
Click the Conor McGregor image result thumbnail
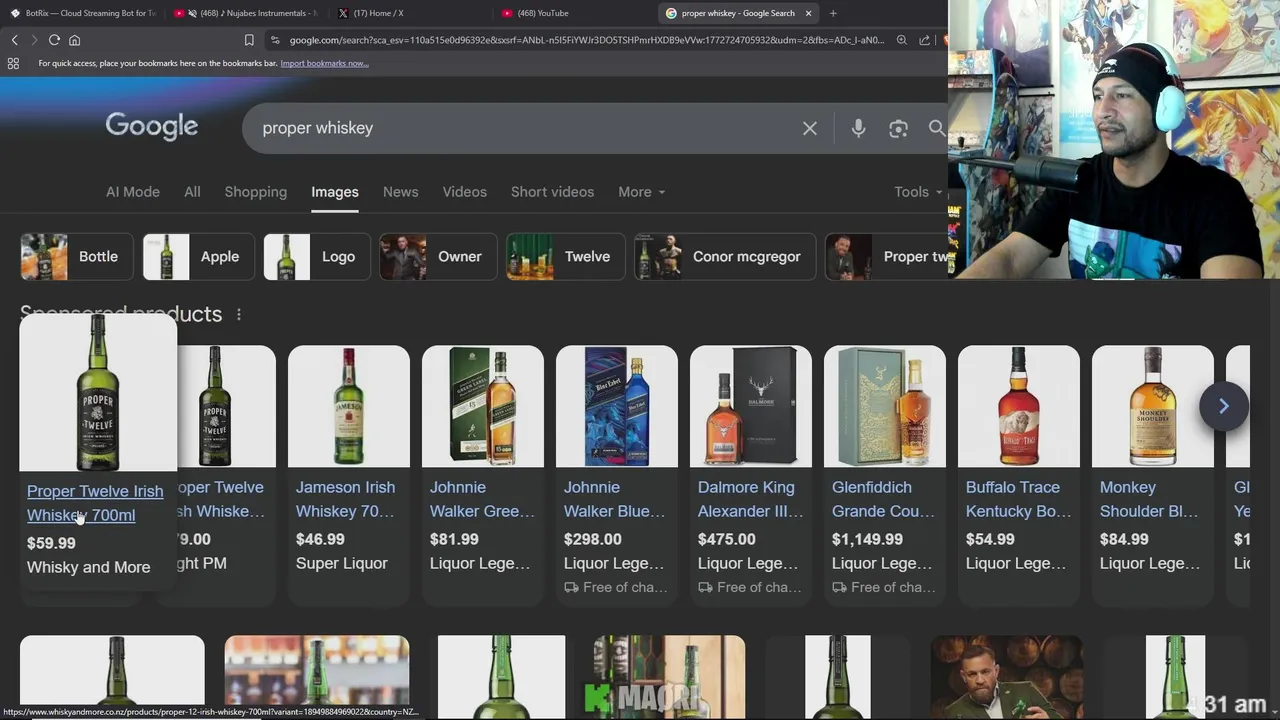pos(1006,675)
